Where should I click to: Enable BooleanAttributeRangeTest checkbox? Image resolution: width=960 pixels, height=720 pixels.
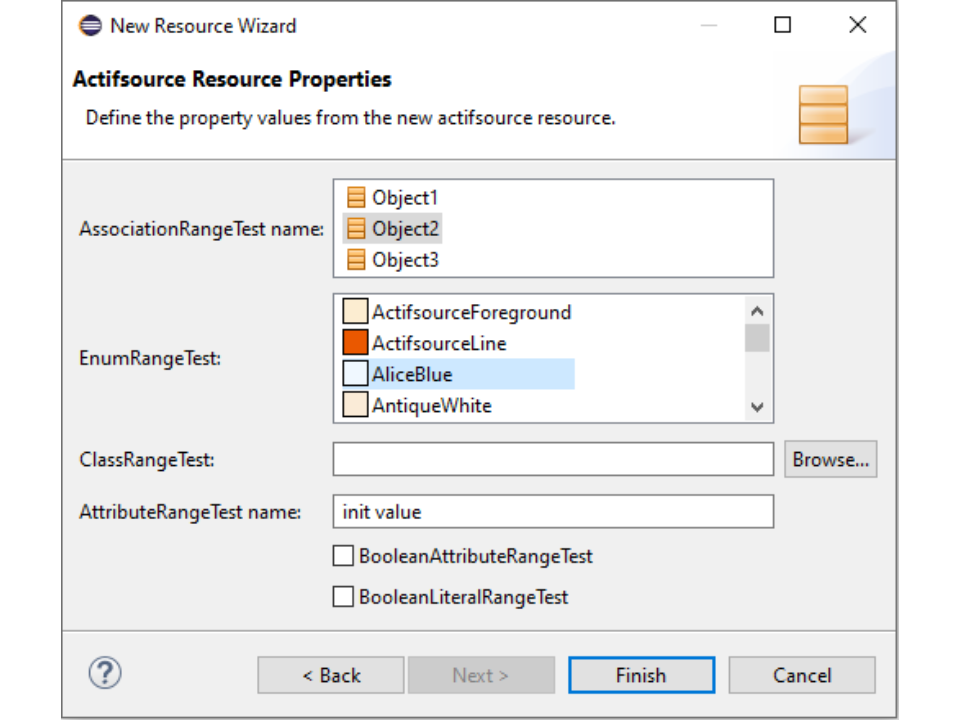pyautogui.click(x=343, y=556)
